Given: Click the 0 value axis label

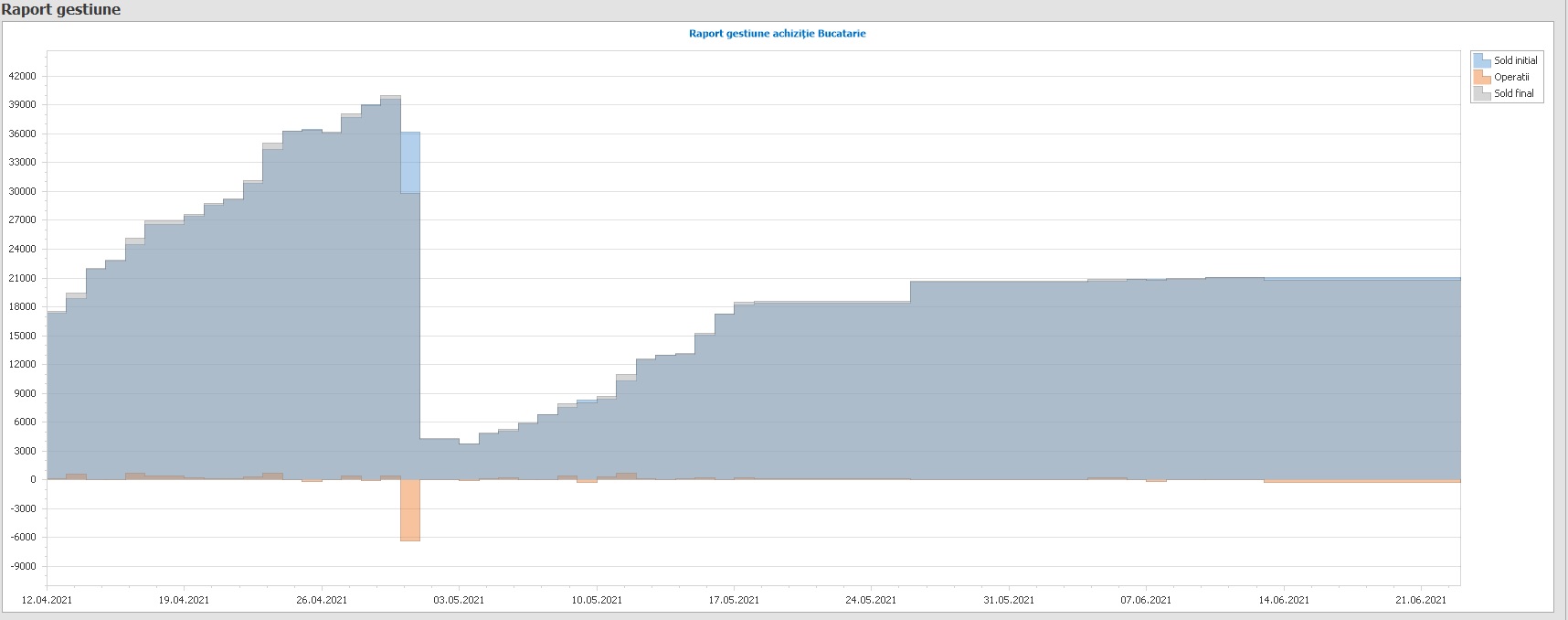Looking at the screenshot, I should point(34,479).
